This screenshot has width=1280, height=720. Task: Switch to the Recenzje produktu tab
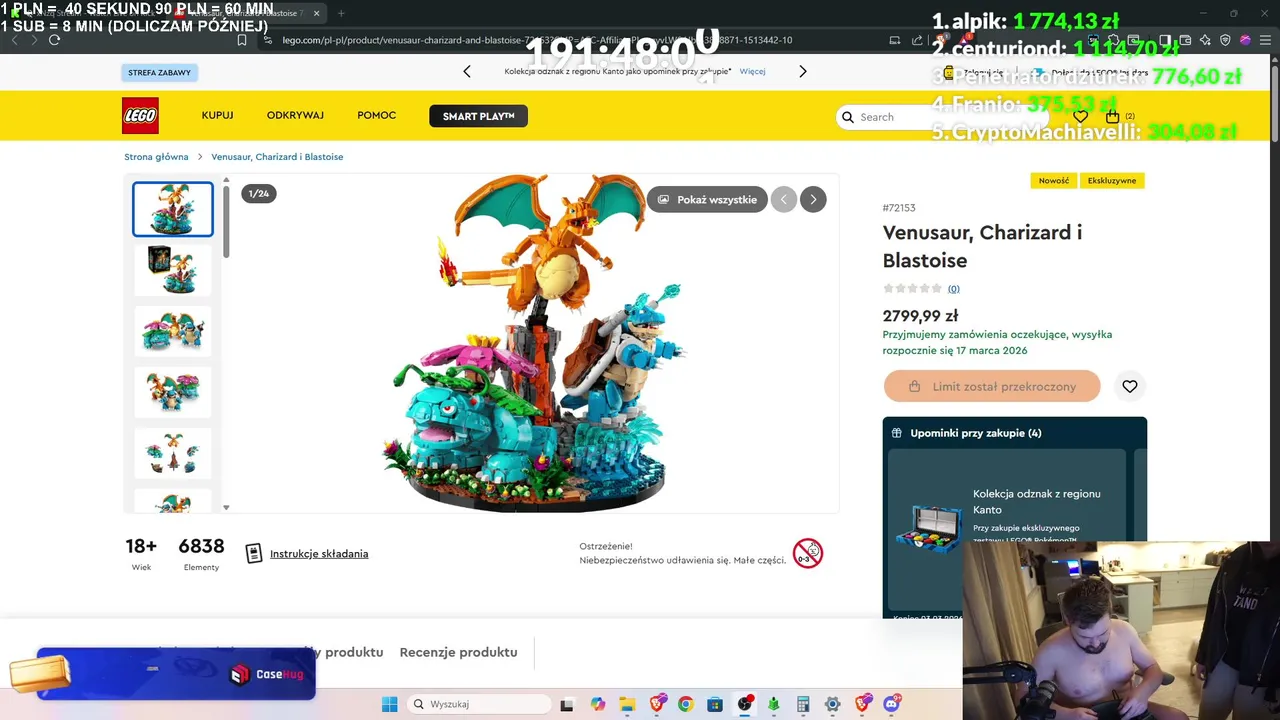458,652
